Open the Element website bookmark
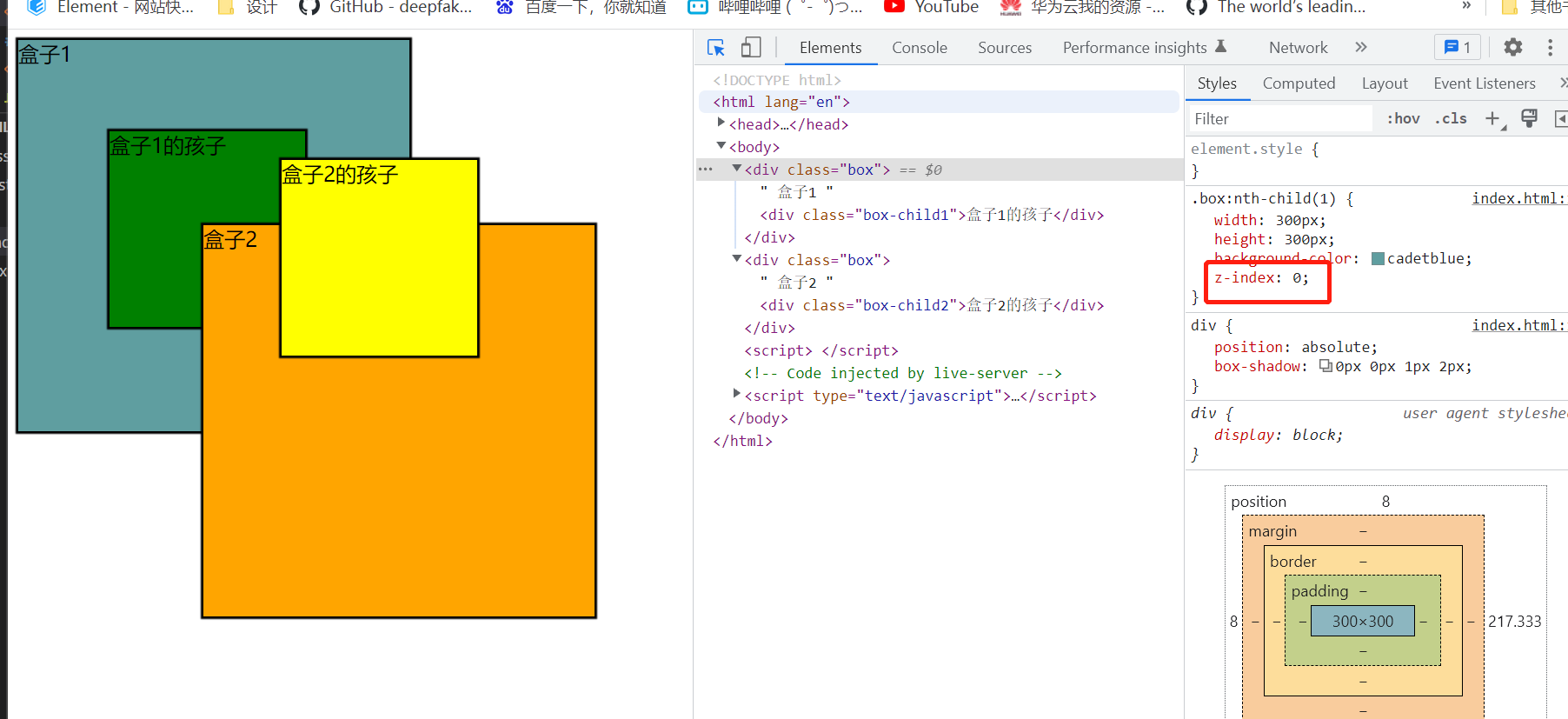The width and height of the screenshot is (1568, 719). point(110,8)
